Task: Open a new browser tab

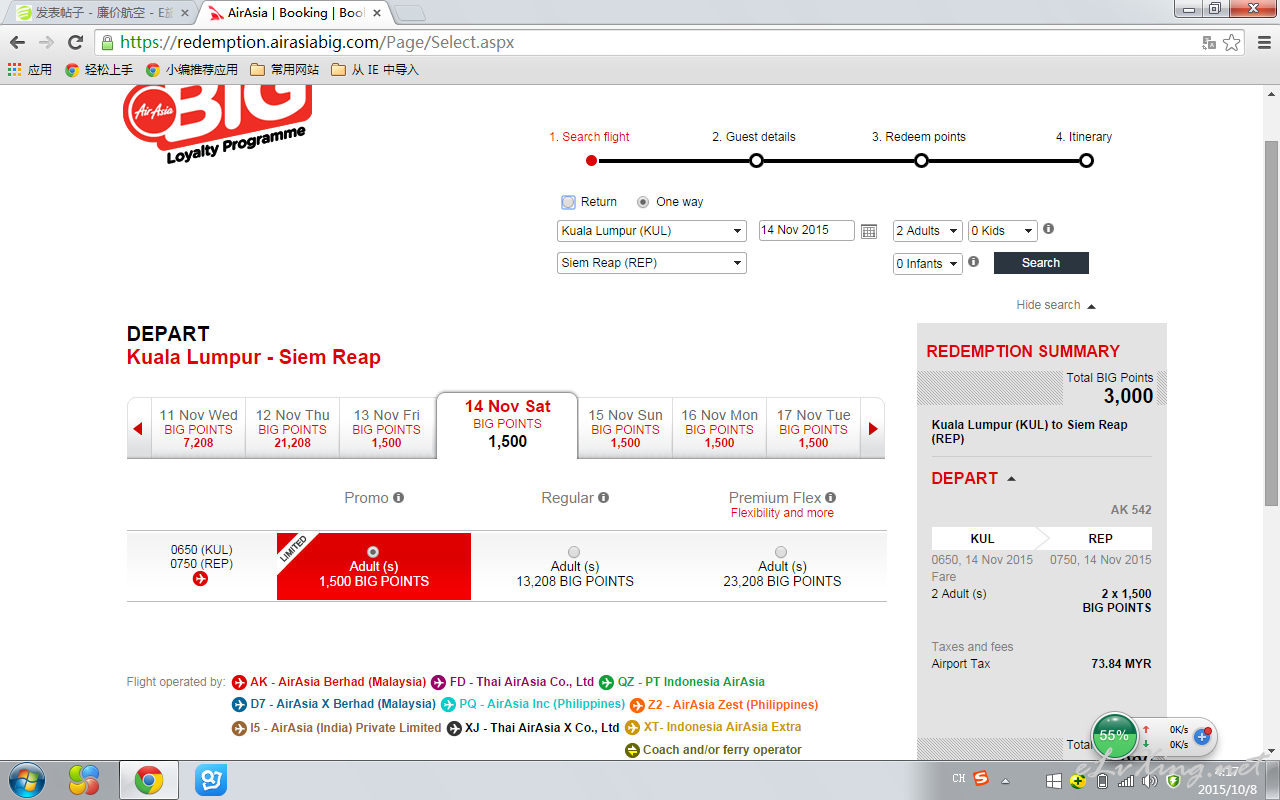Action: point(411,14)
